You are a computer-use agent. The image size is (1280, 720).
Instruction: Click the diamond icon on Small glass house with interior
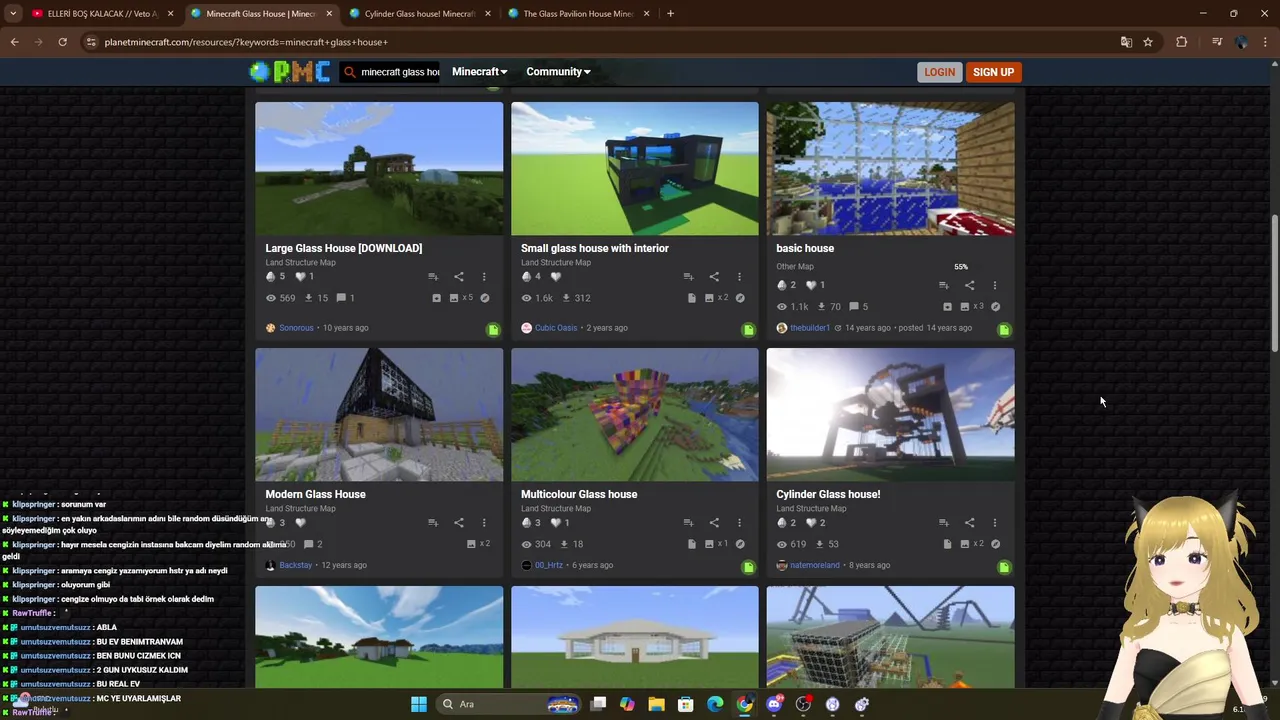[x=526, y=277]
